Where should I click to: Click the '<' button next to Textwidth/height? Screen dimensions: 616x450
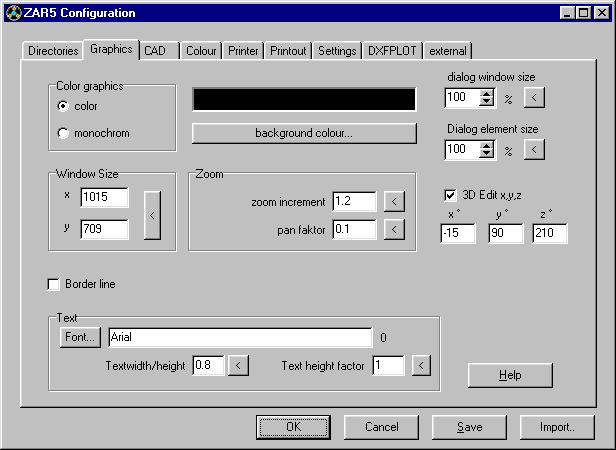coord(238,366)
